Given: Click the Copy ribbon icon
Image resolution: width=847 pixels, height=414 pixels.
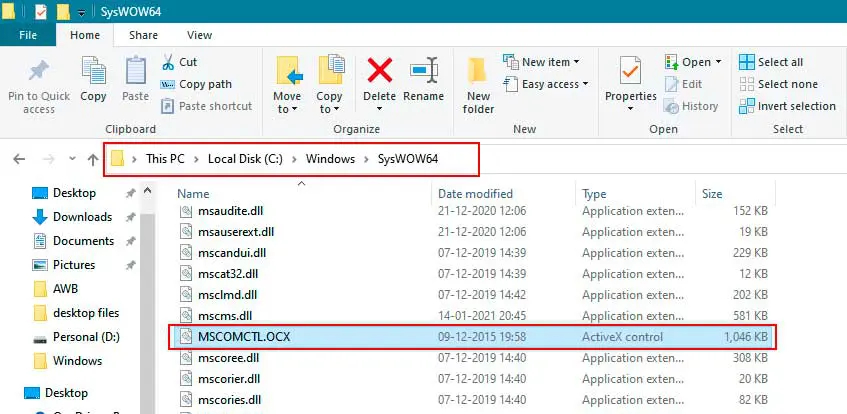Looking at the screenshot, I should pyautogui.click(x=93, y=71).
